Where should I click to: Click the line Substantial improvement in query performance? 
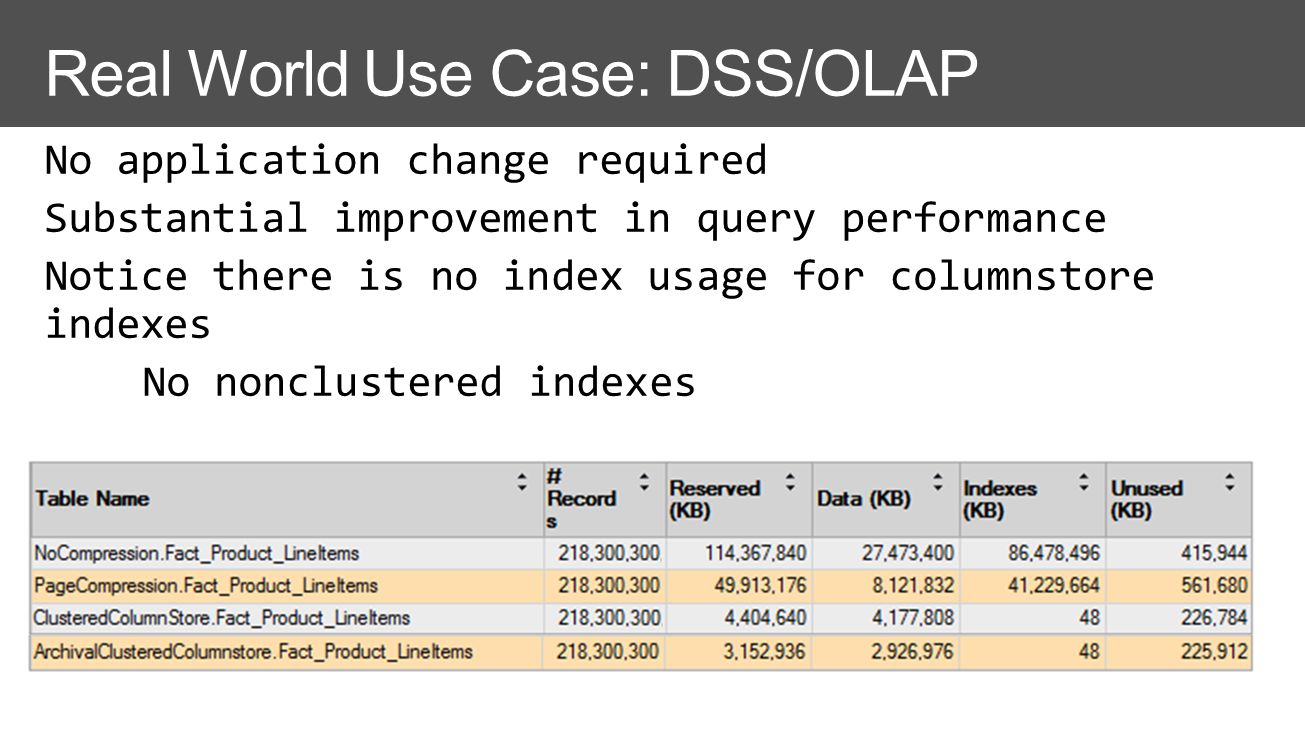(576, 219)
